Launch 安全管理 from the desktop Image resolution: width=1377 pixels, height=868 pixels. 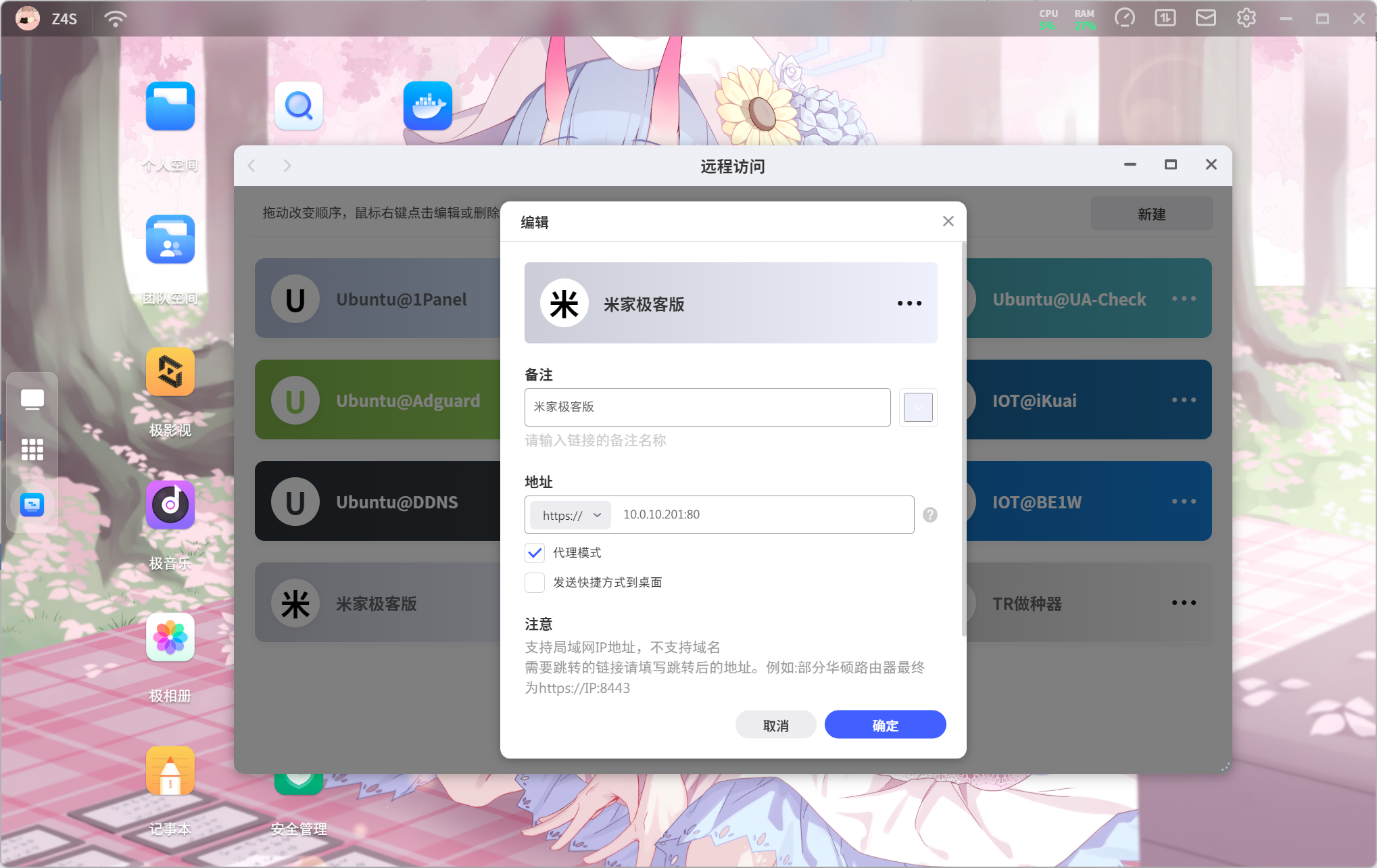297,784
